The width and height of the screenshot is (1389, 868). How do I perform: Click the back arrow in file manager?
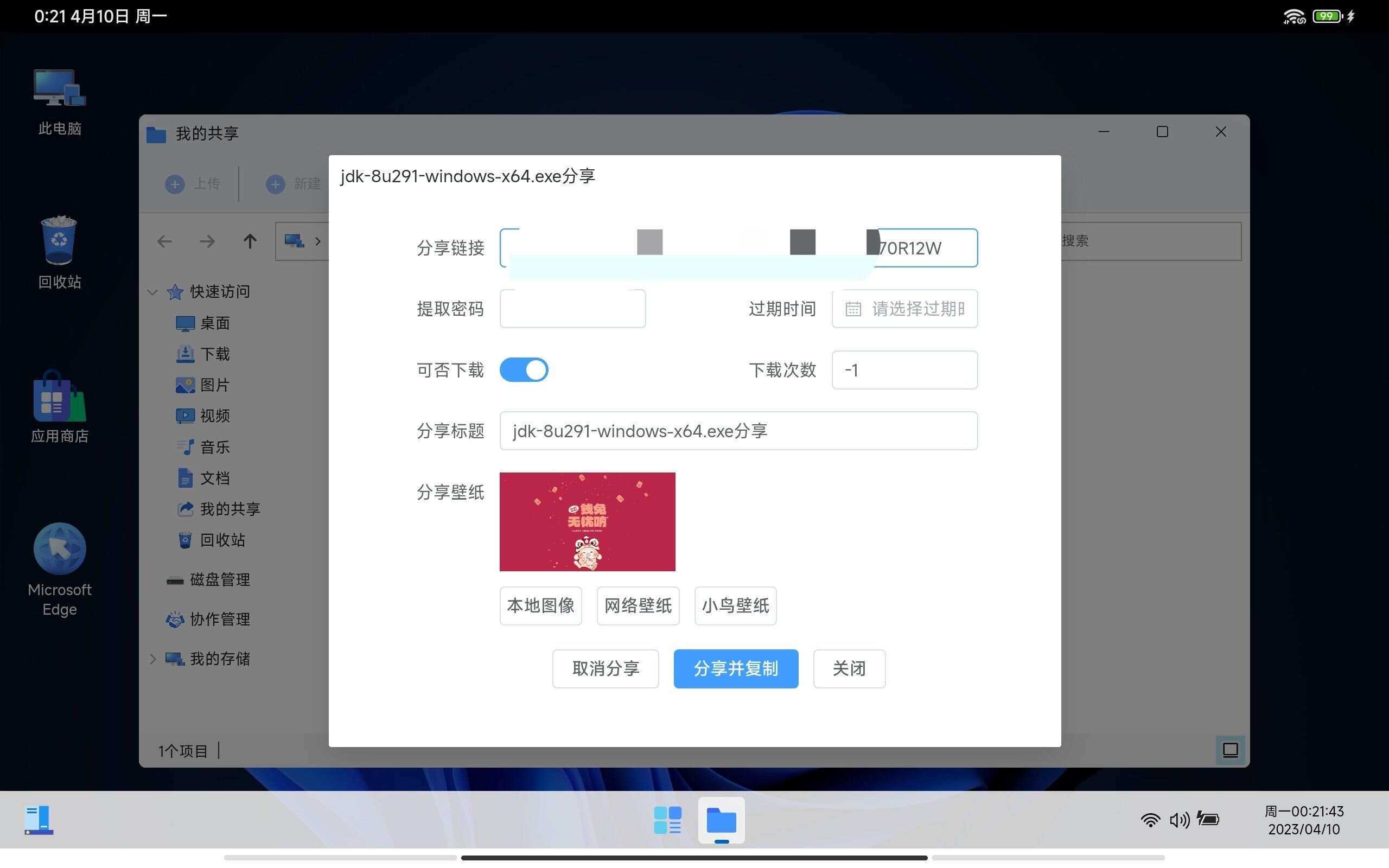[x=164, y=241]
